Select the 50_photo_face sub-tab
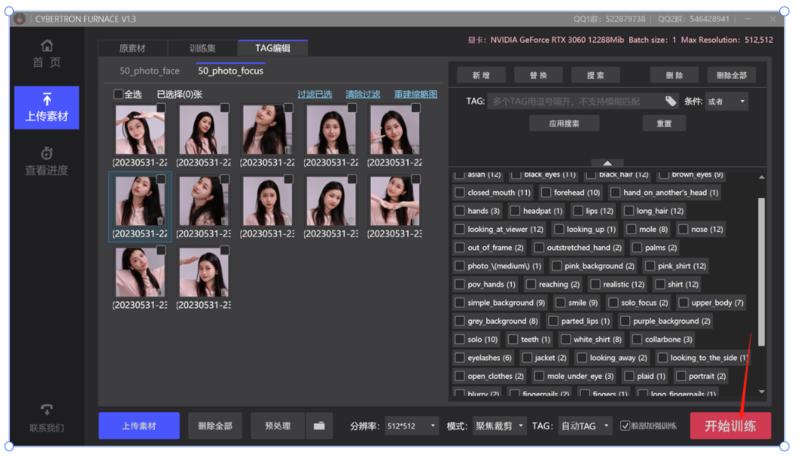The image size is (800, 457). pyautogui.click(x=150, y=71)
